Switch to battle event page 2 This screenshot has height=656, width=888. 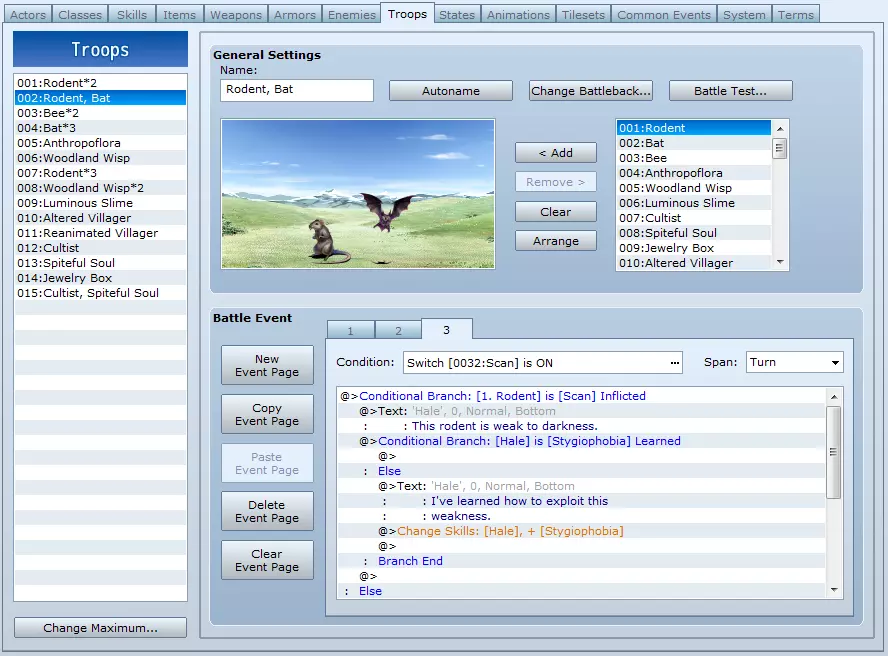(398, 331)
